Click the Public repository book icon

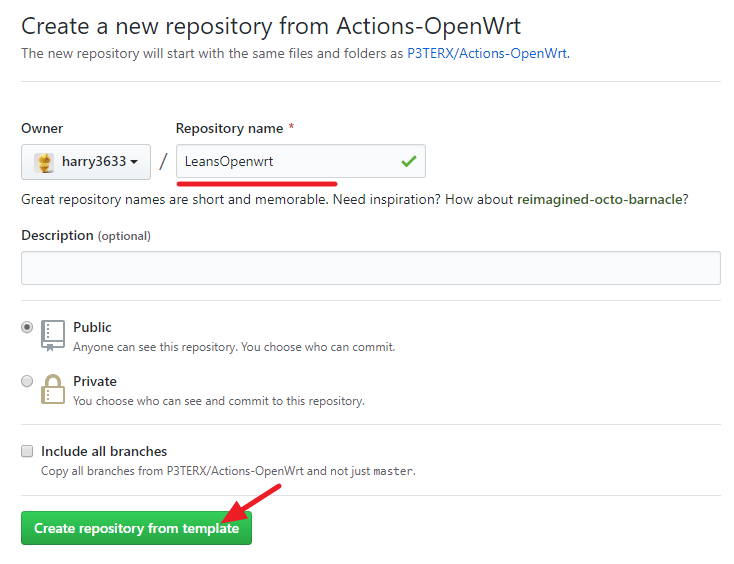point(53,335)
